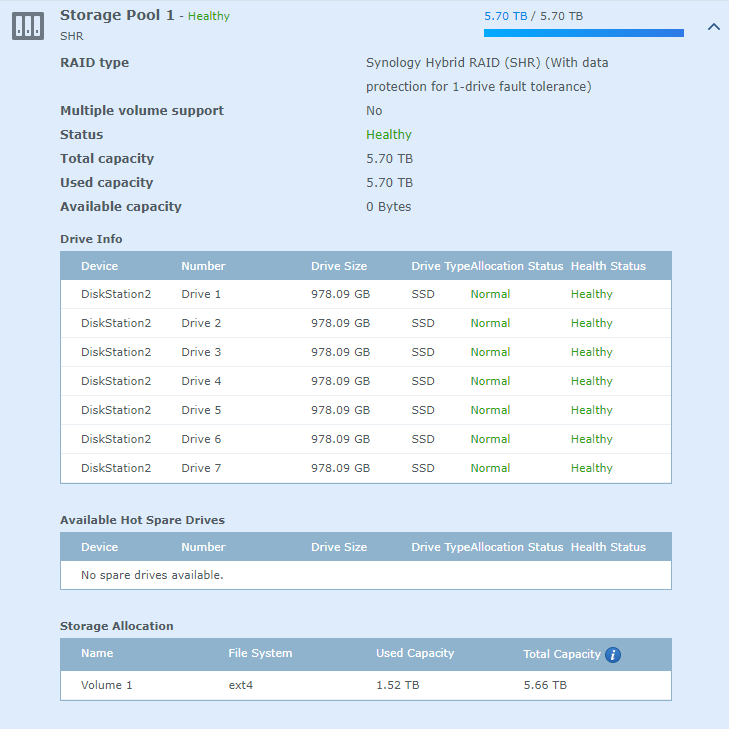Click Used Capacity column header
The height and width of the screenshot is (729, 729).
tap(415, 653)
